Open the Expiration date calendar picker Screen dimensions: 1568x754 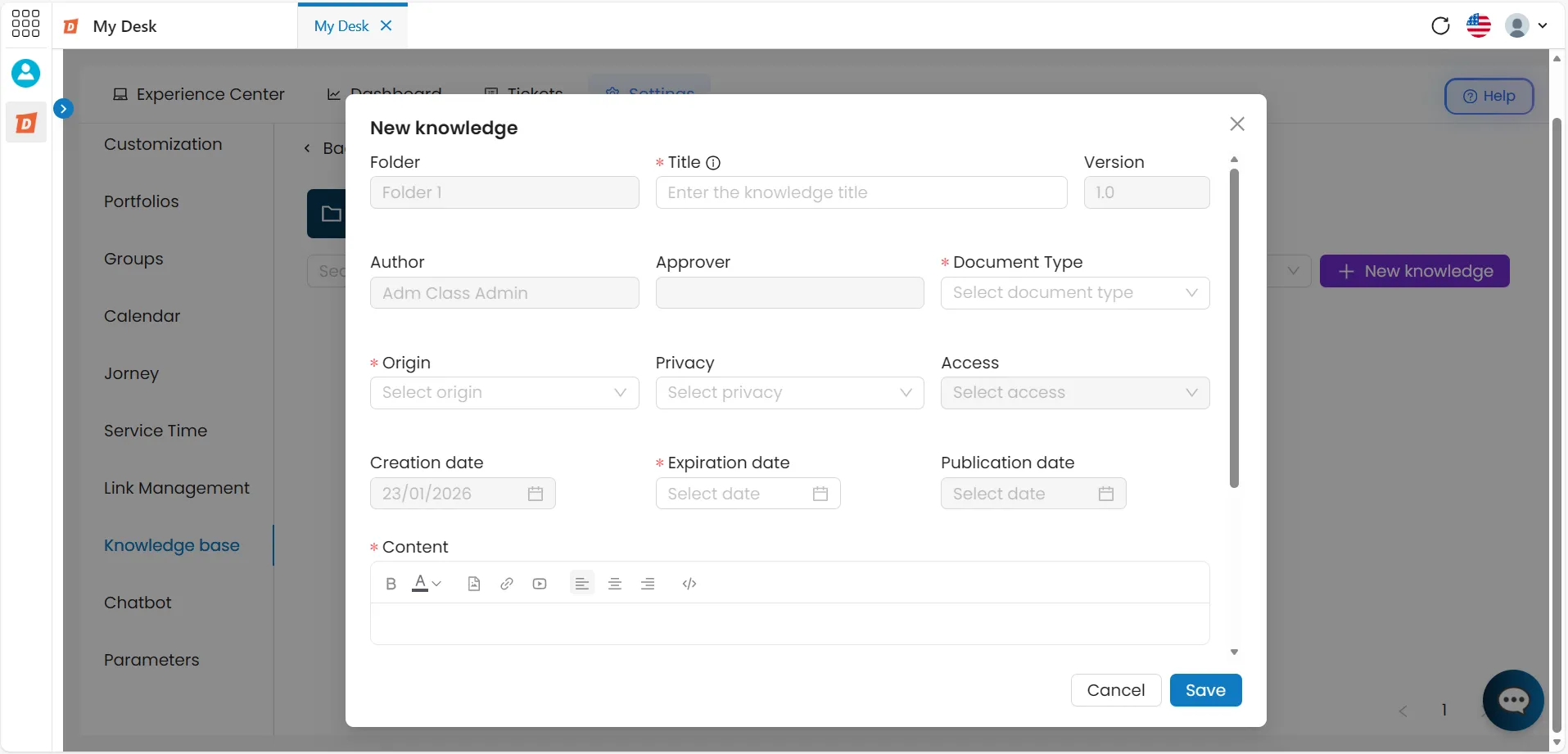[x=820, y=494]
